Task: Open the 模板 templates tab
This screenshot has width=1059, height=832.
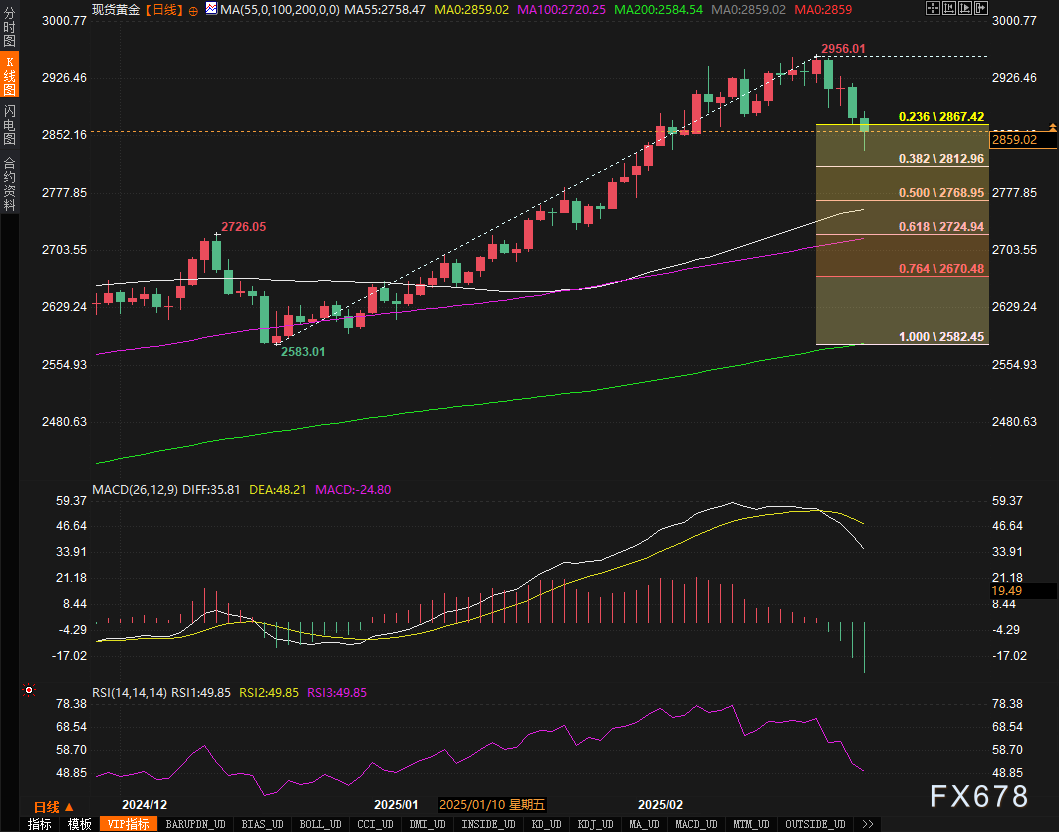Action: click(x=80, y=824)
